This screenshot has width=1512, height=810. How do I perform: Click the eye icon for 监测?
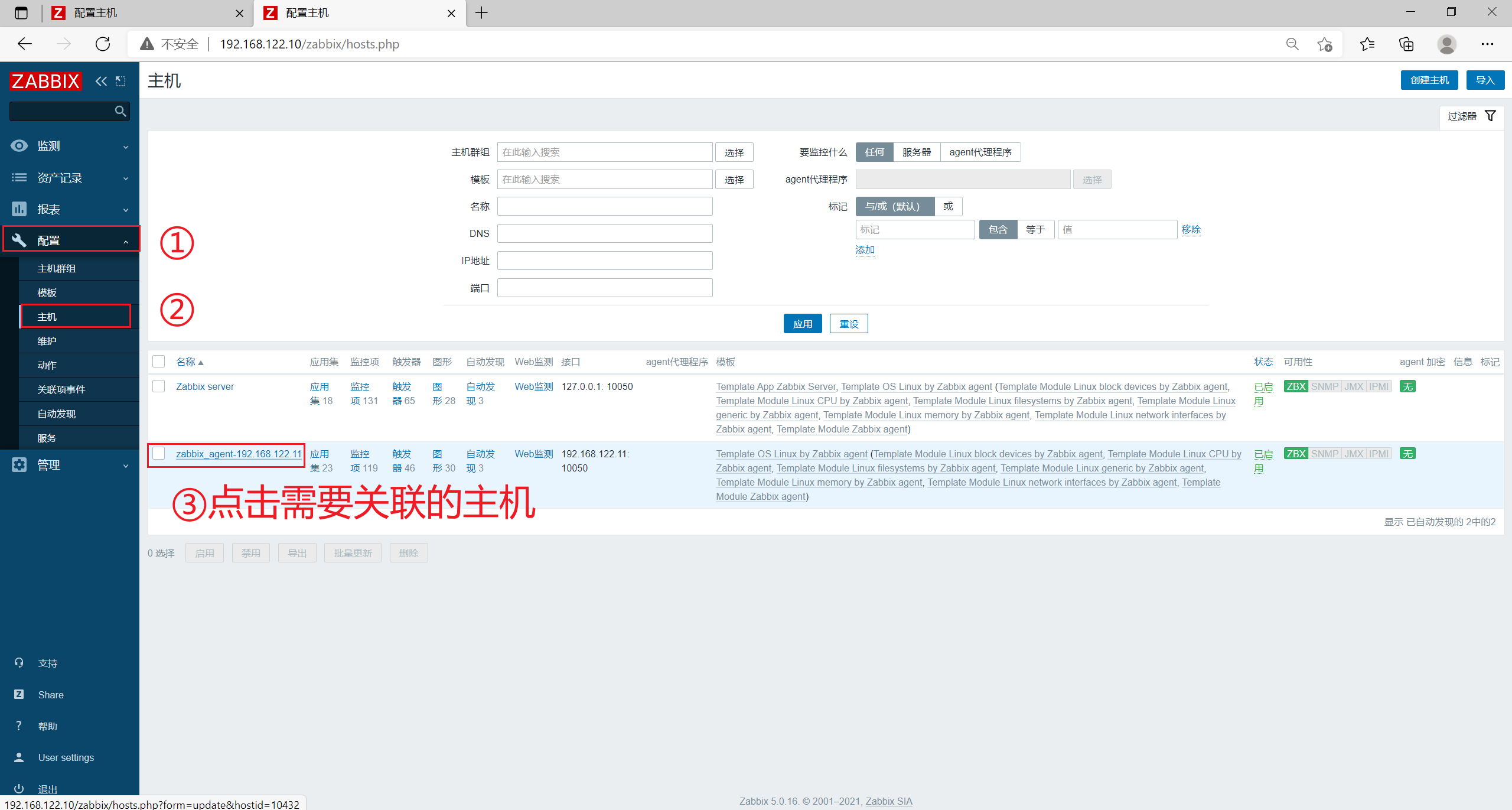click(19, 146)
